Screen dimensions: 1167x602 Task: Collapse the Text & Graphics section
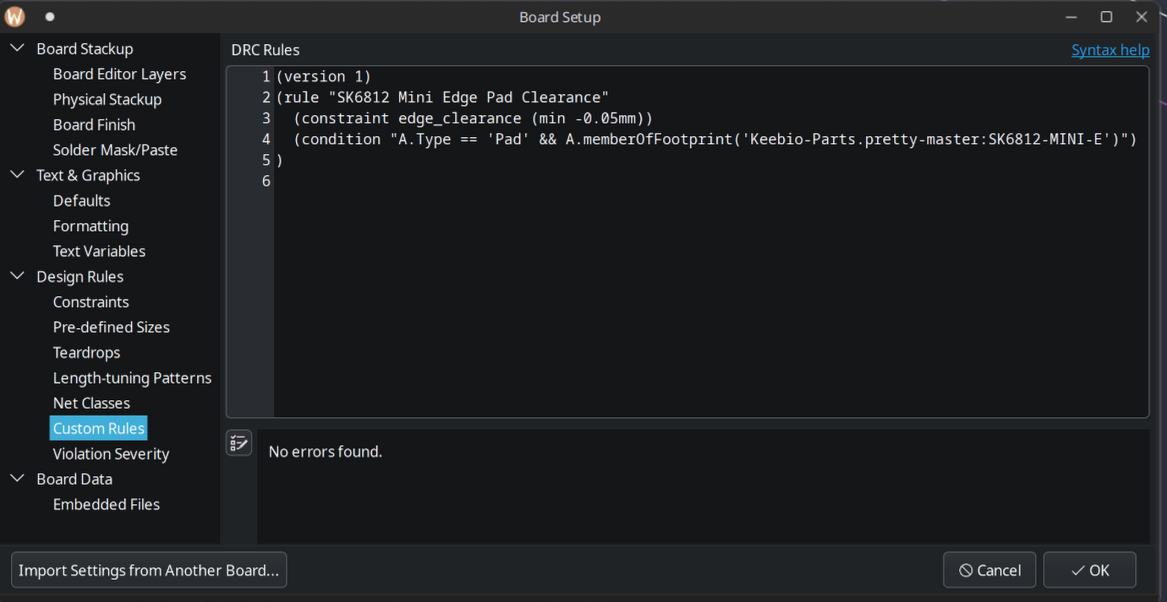pyautogui.click(x=18, y=175)
